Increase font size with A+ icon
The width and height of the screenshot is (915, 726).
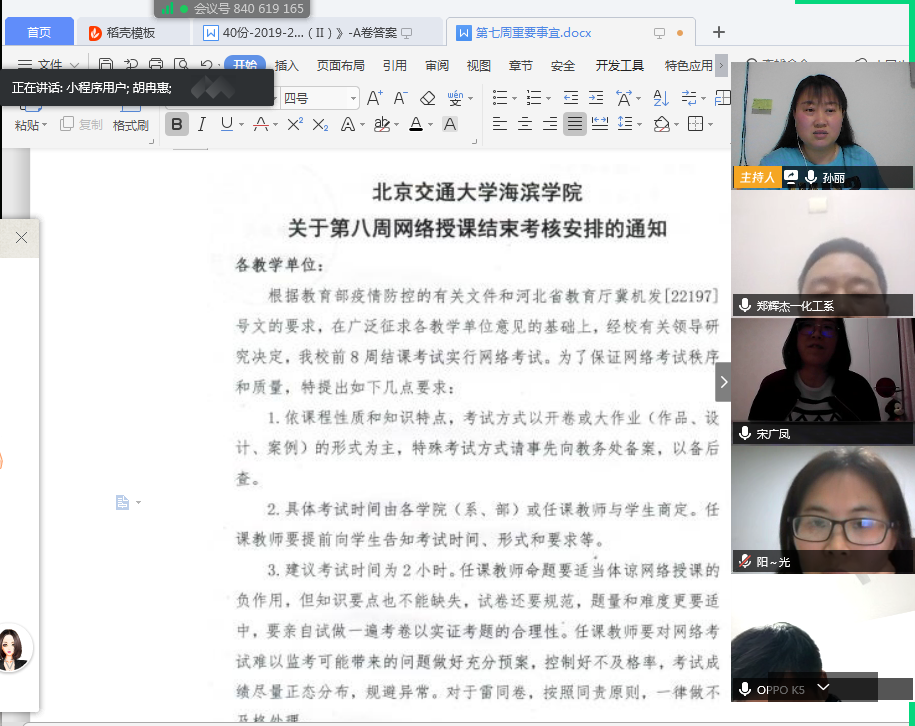tap(374, 98)
